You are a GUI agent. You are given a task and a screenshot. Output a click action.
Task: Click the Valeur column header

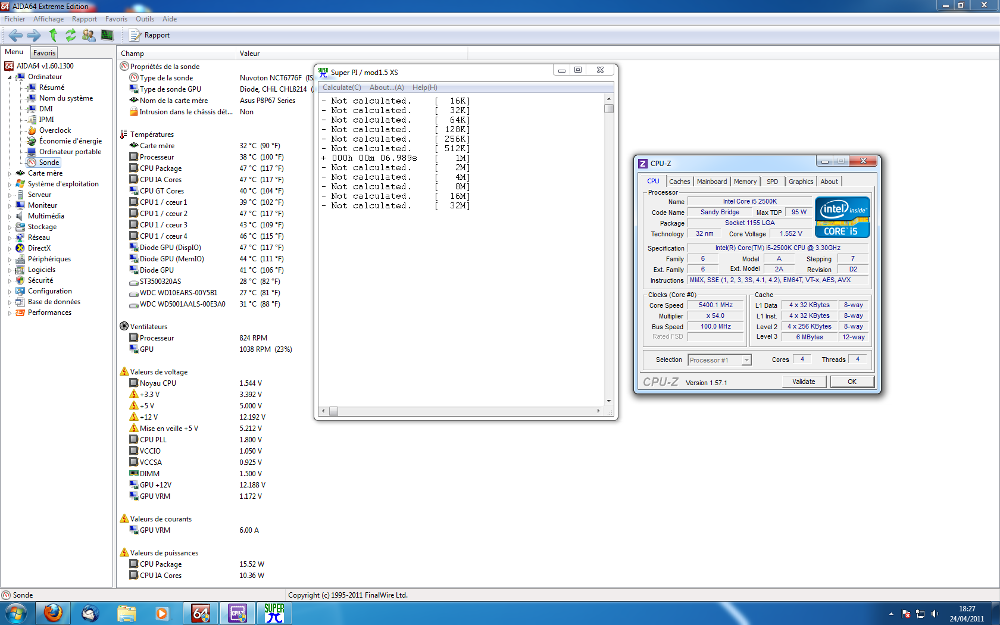[x=250, y=54]
